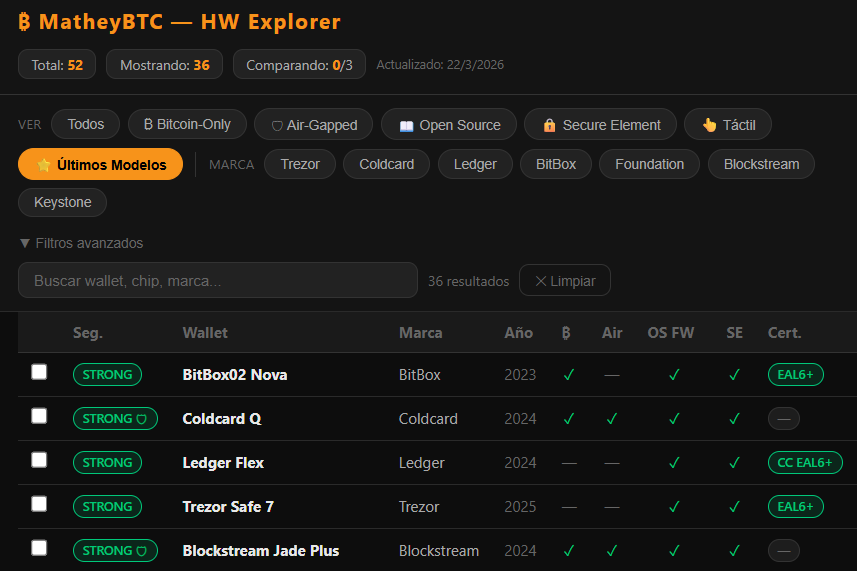Image resolution: width=857 pixels, height=571 pixels.
Task: Click the EAL6+ badge in Trezor Safe 7 row
Action: [796, 507]
